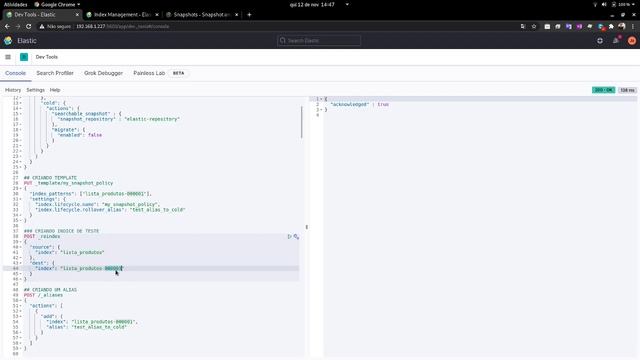Click the "alias": "test_alias_to_cold" line

[x=87, y=327]
